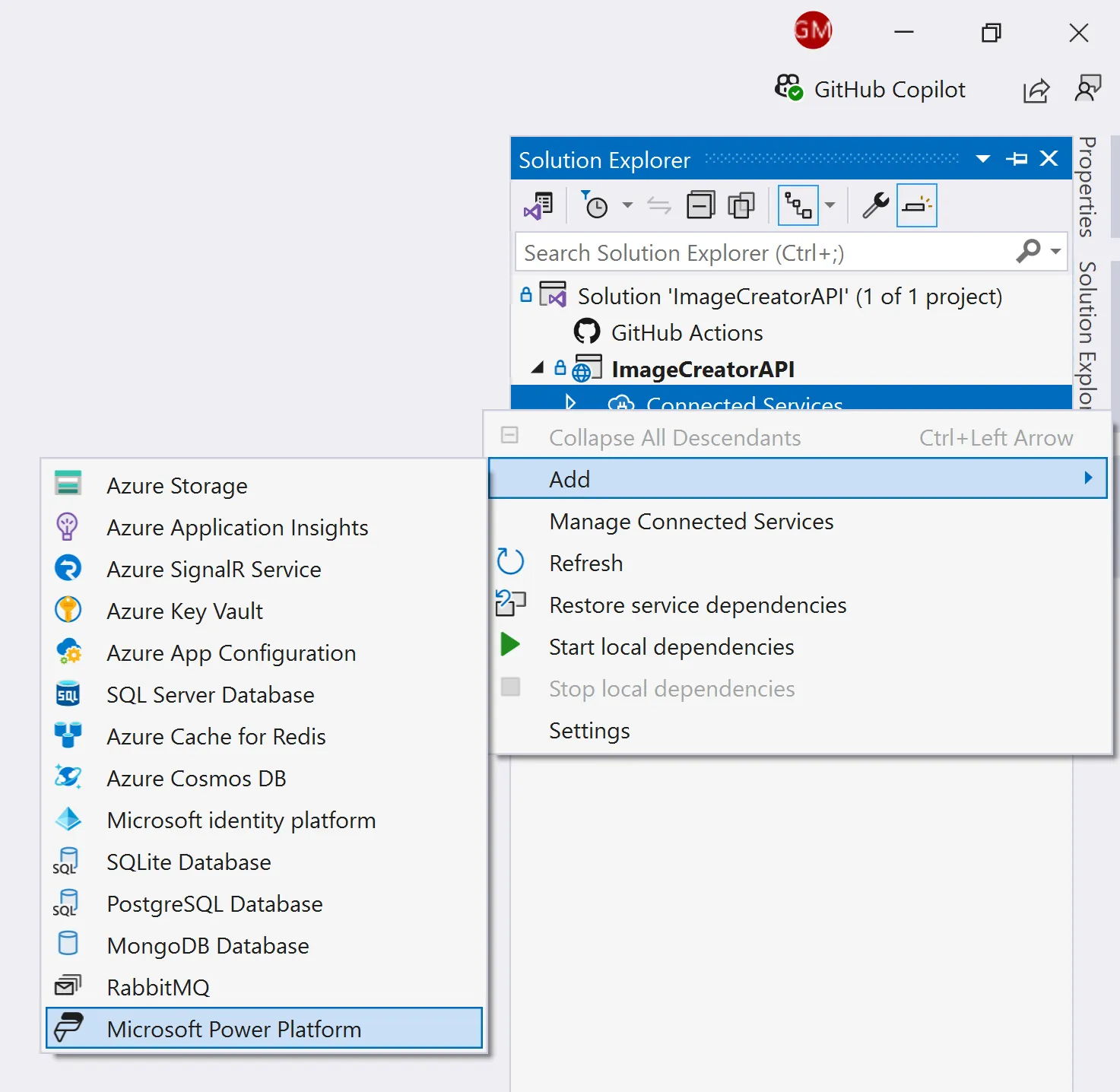
Task: Open the Solution Explorer side tab
Action: point(1087,335)
